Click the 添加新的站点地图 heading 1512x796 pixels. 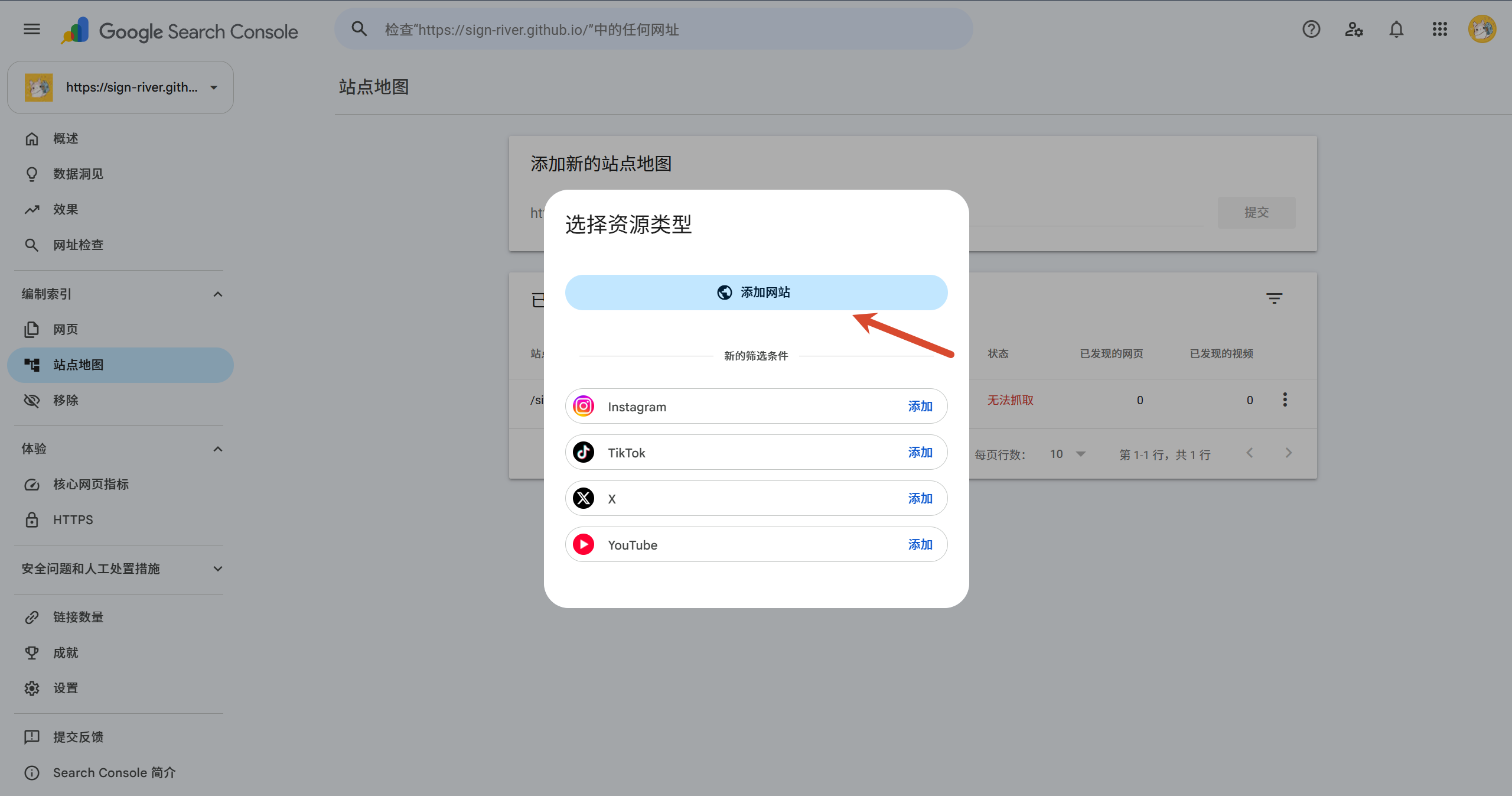click(601, 164)
